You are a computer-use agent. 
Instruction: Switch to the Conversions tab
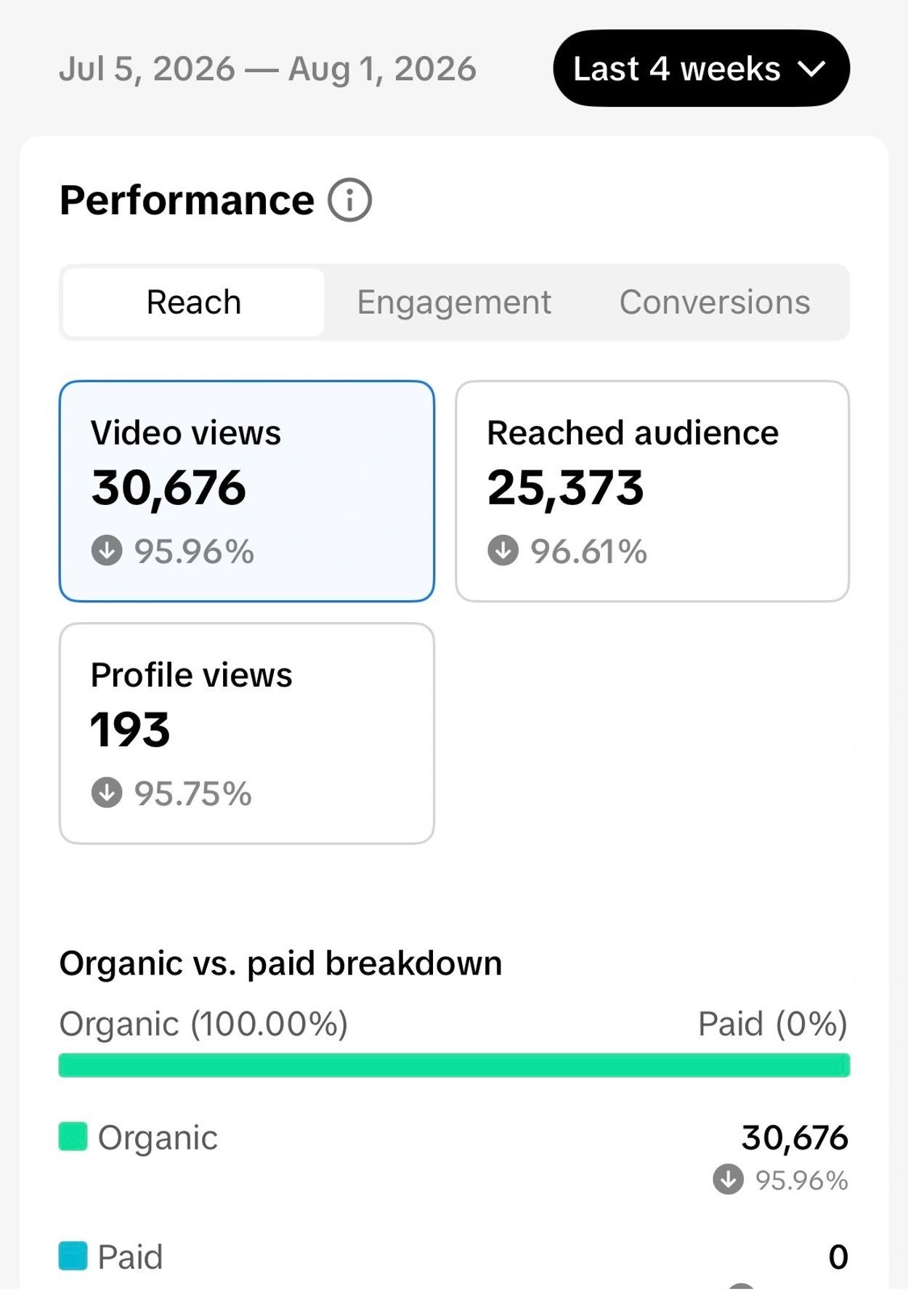coord(715,302)
